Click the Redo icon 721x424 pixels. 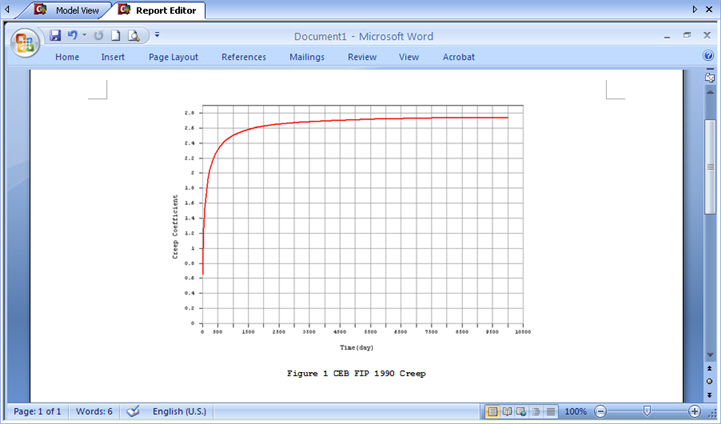[x=99, y=35]
